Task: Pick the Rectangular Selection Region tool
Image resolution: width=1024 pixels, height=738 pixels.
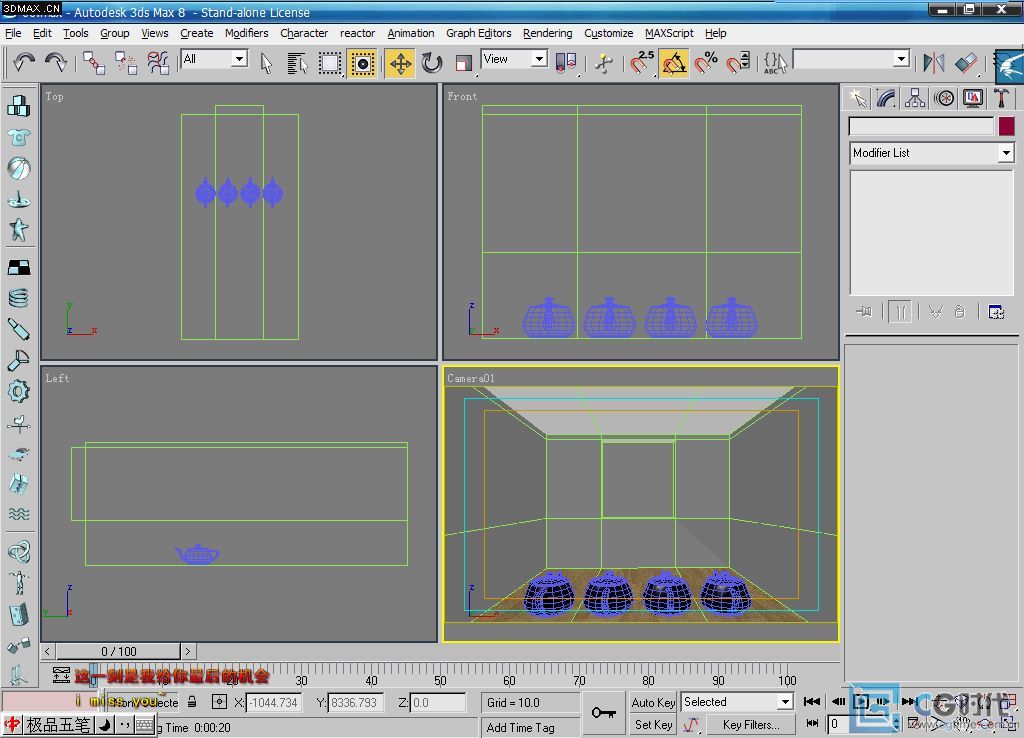Action: [330, 63]
